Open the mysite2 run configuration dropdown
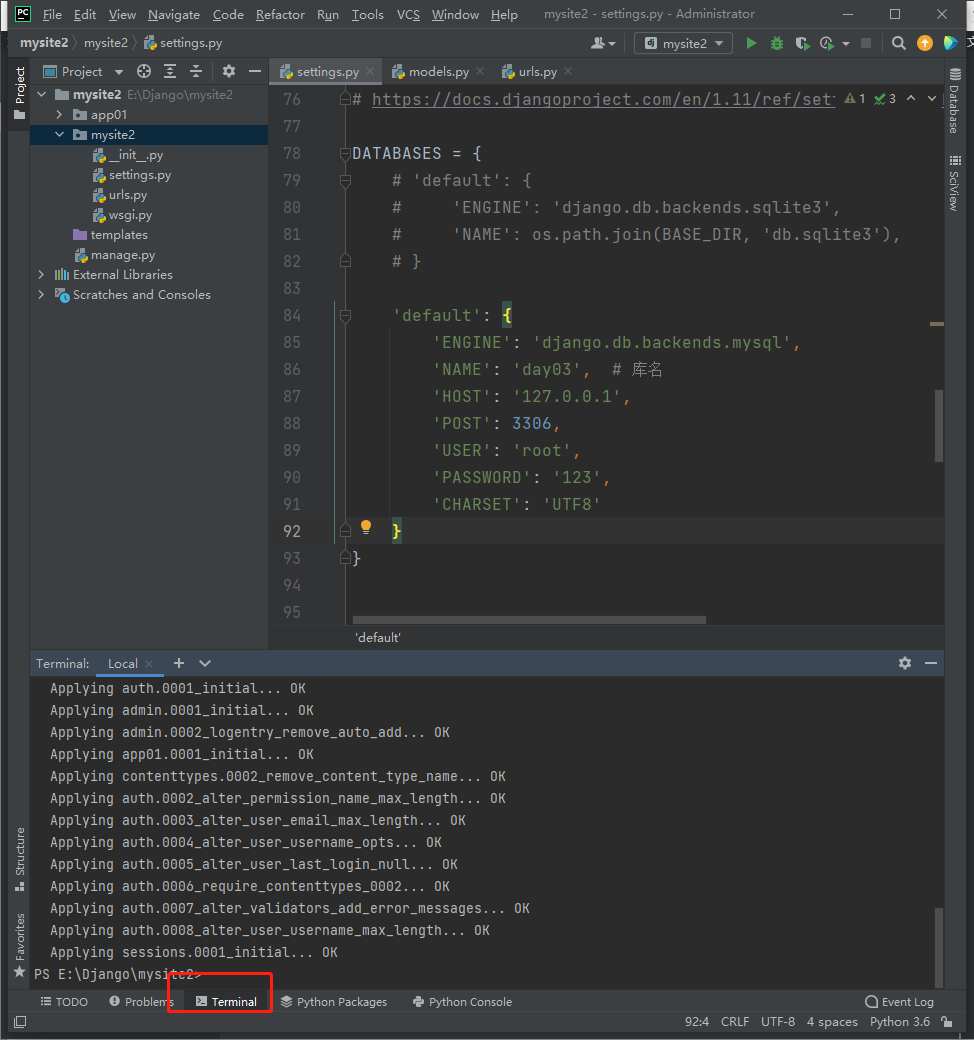Image resolution: width=974 pixels, height=1040 pixels. [x=683, y=43]
